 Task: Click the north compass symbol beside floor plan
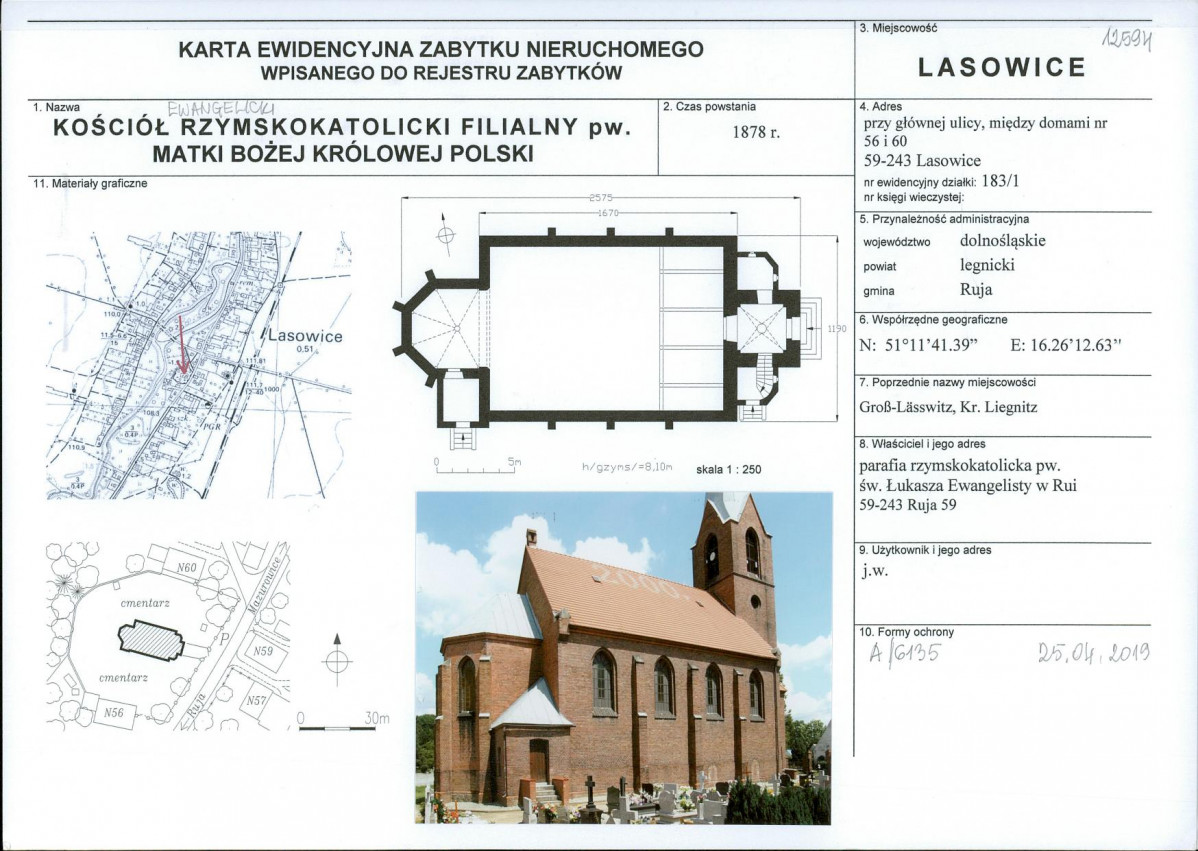pos(446,235)
